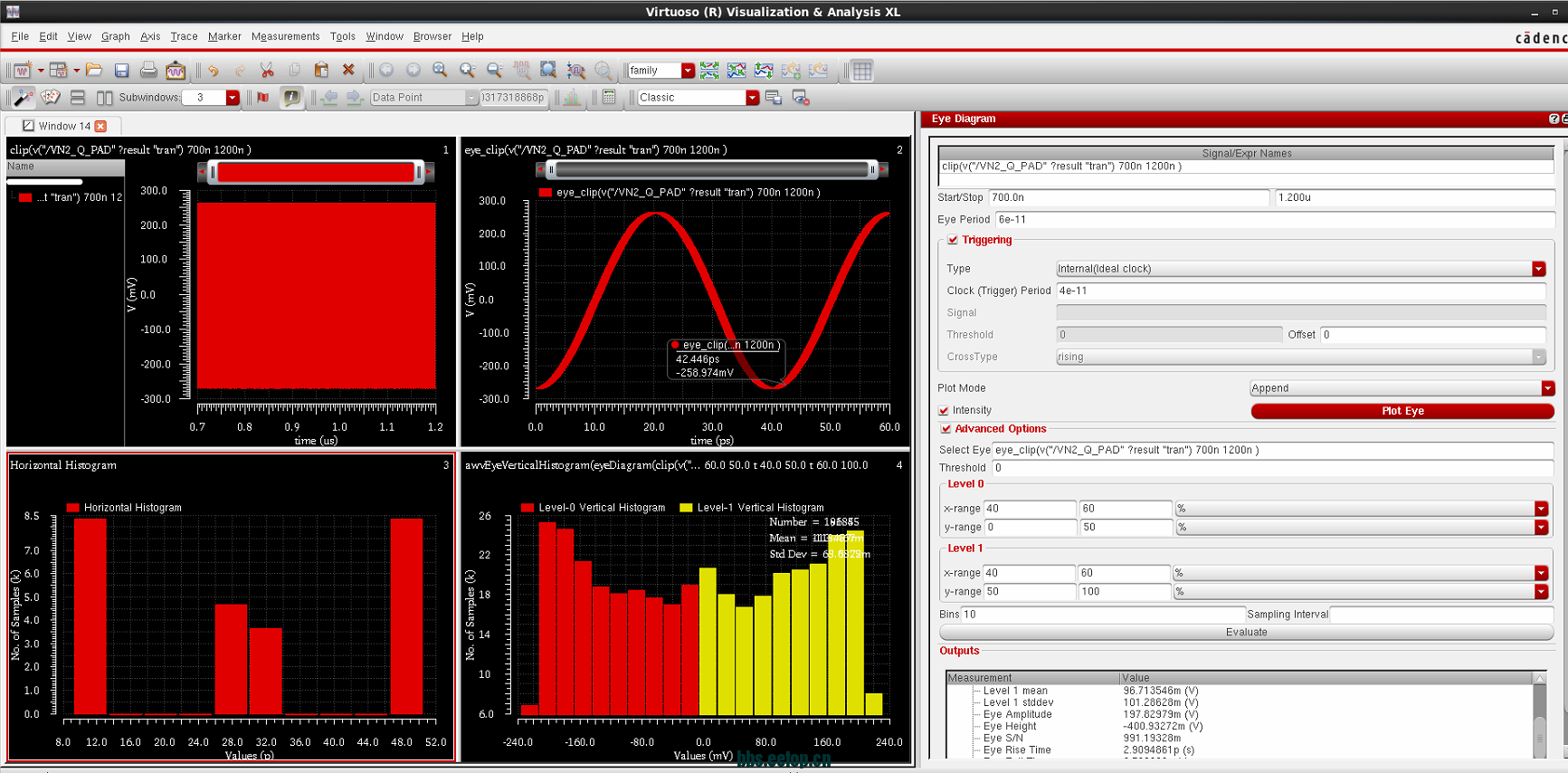Open Level 0 x-range unit dropdown
The image size is (1568, 773).
pyautogui.click(x=1541, y=509)
